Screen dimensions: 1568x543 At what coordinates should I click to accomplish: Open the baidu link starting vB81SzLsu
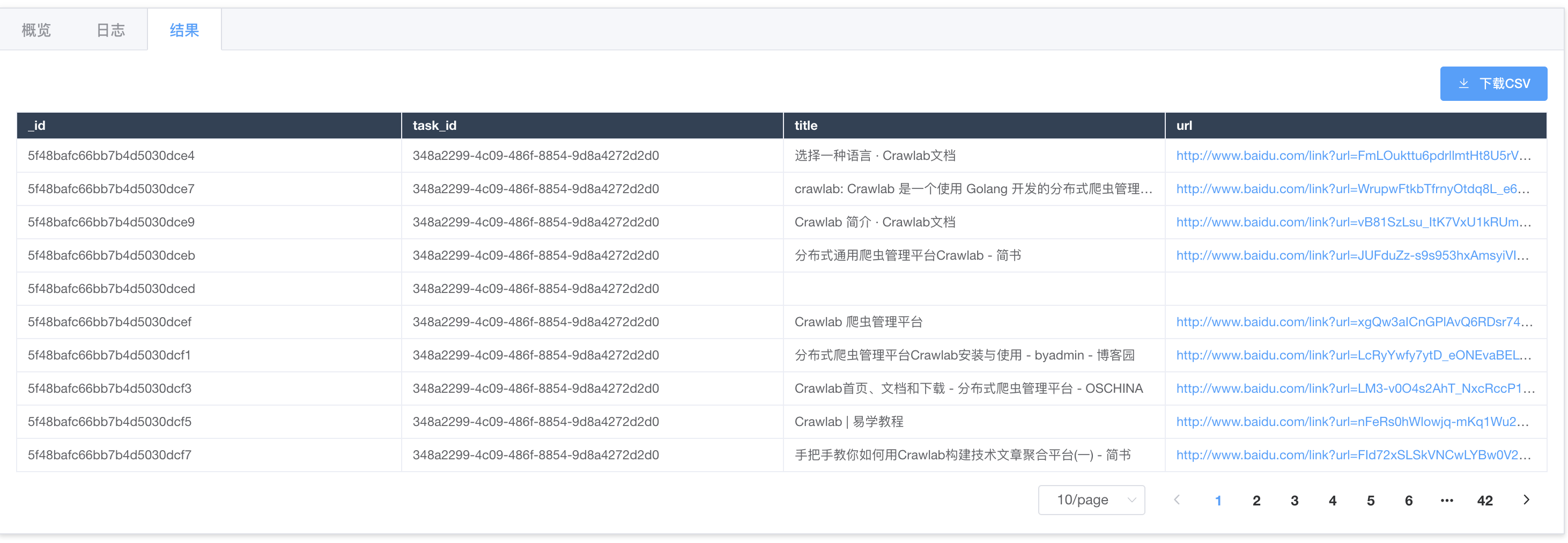click(1353, 222)
